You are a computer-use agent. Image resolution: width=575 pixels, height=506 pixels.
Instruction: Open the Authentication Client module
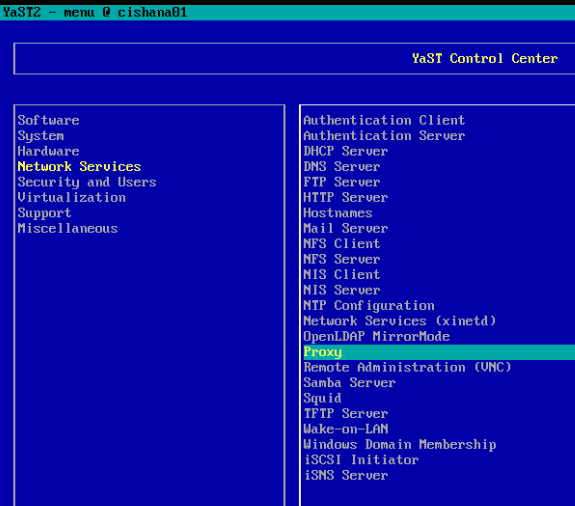coord(384,120)
